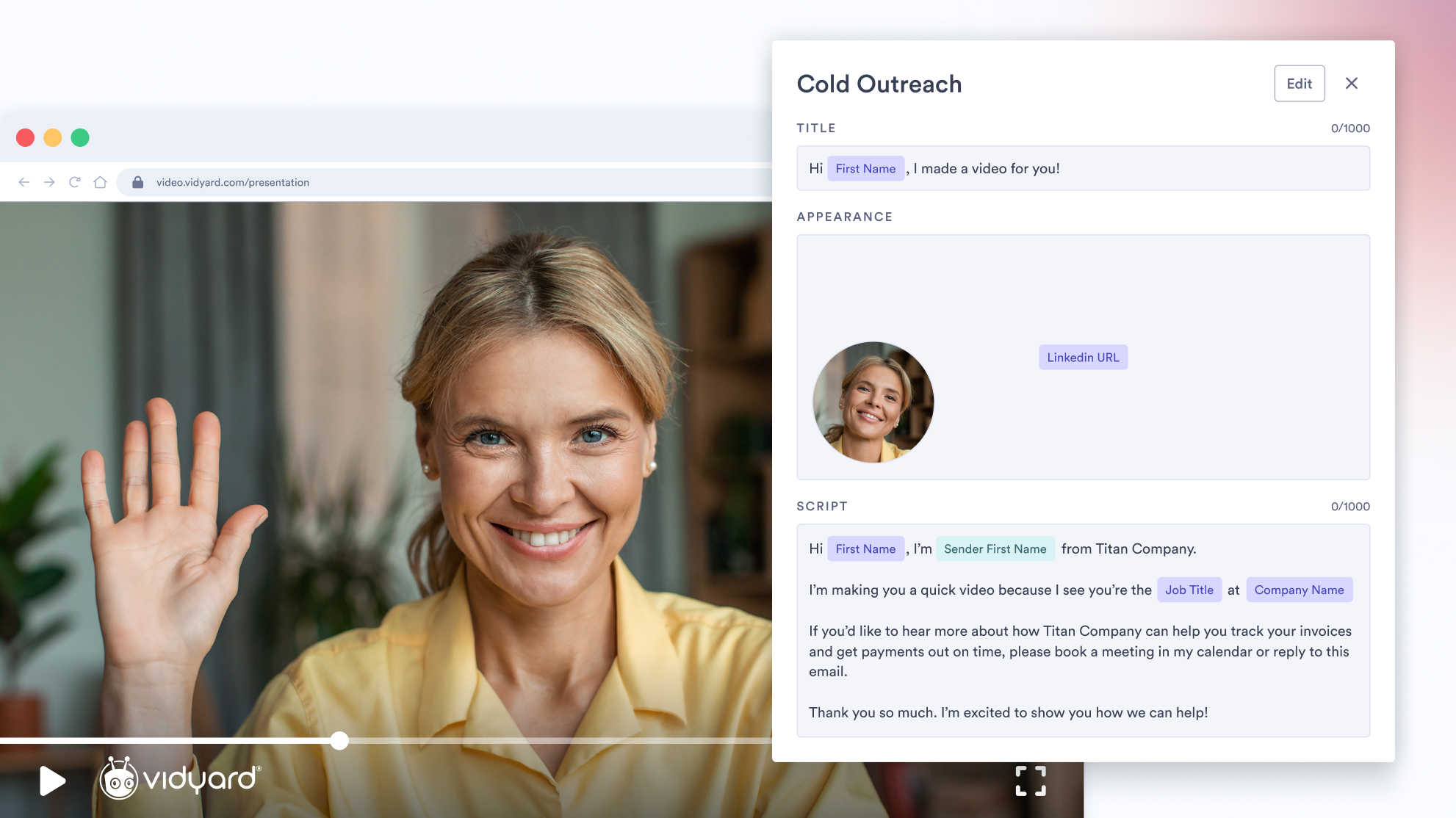Select the First Name tag in the title
The image size is (1456, 818).
(x=865, y=168)
